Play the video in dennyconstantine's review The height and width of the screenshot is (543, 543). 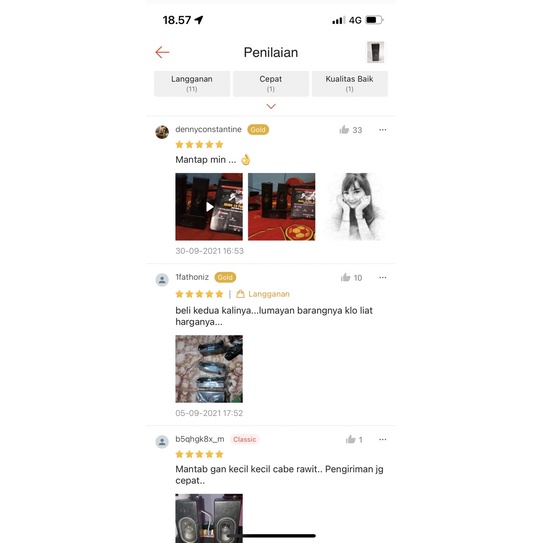(209, 207)
